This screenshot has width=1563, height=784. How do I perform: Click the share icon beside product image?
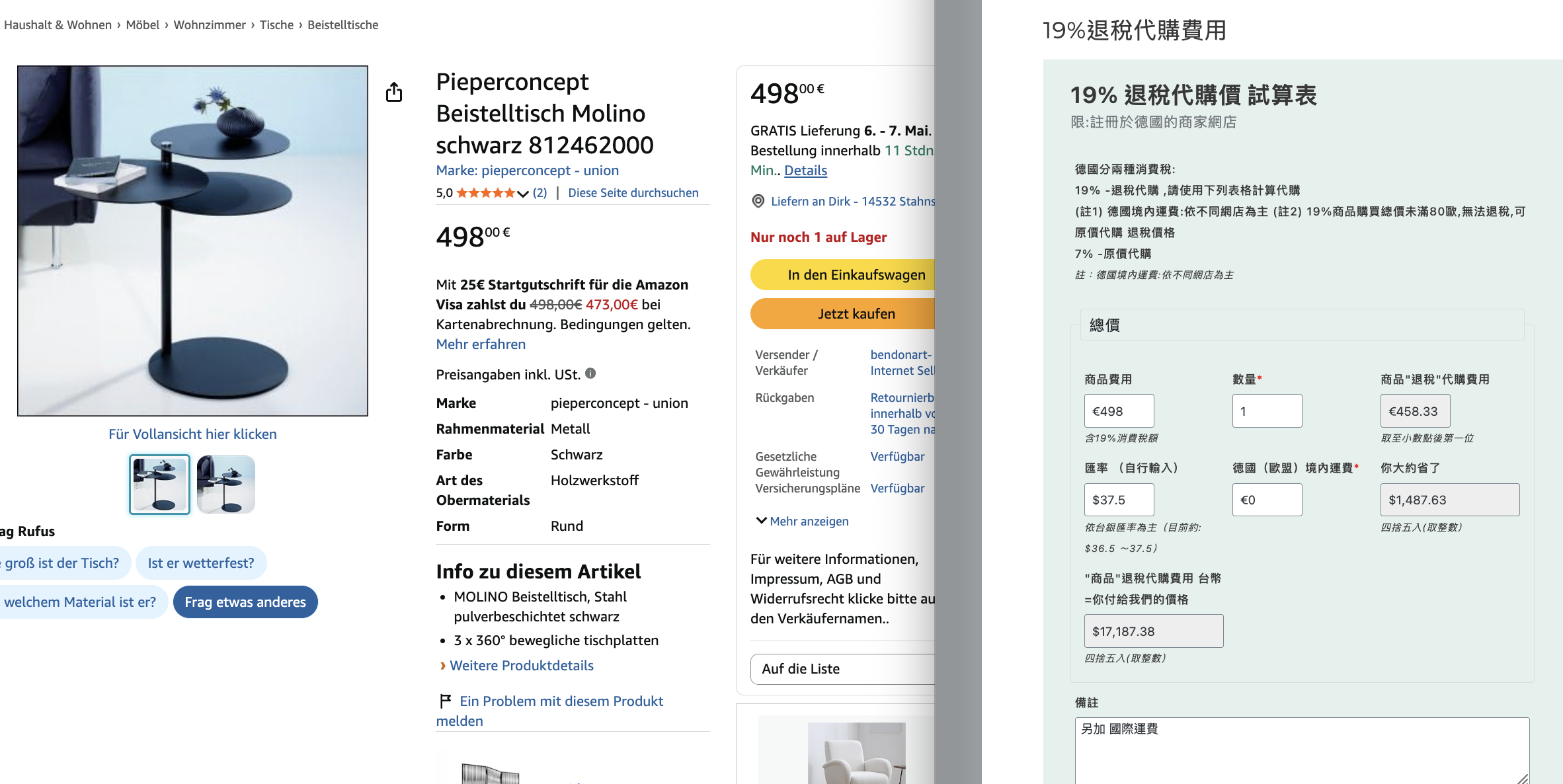click(x=394, y=92)
